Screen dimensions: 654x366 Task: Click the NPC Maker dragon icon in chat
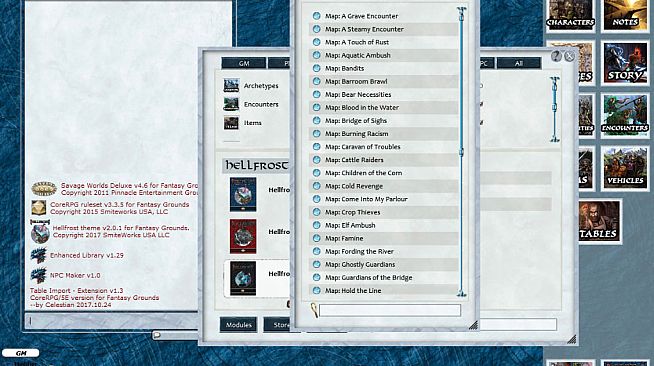(38, 275)
